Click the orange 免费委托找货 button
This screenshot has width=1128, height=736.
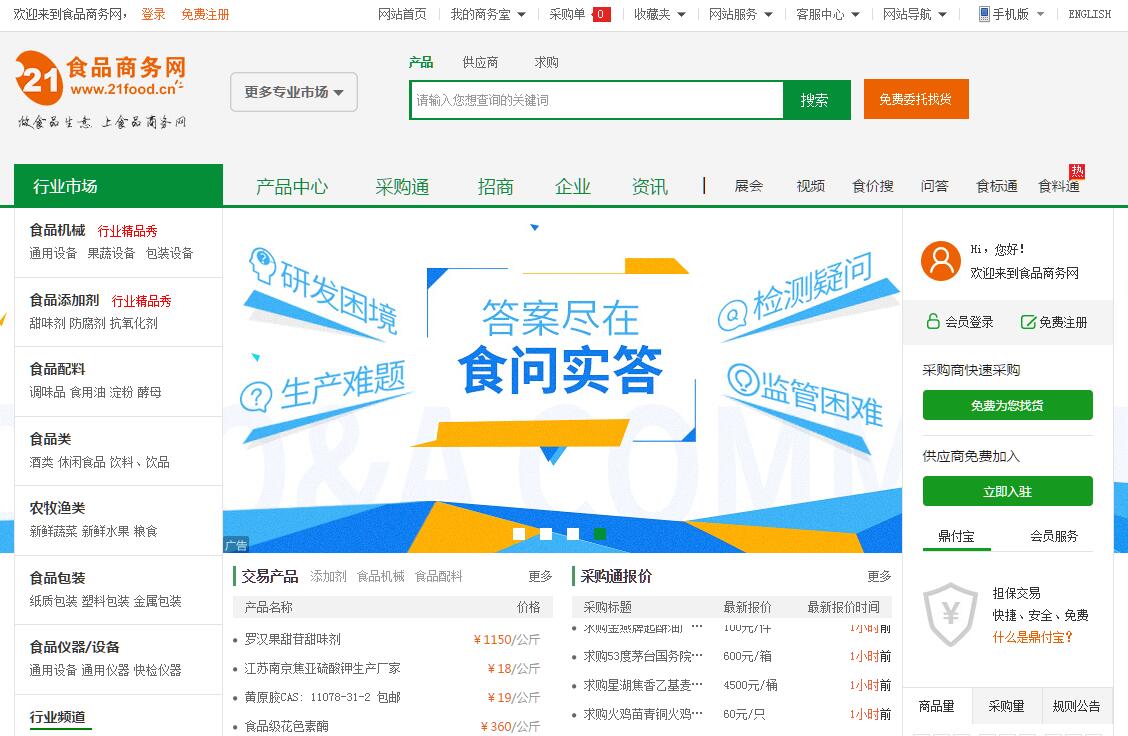pos(915,100)
